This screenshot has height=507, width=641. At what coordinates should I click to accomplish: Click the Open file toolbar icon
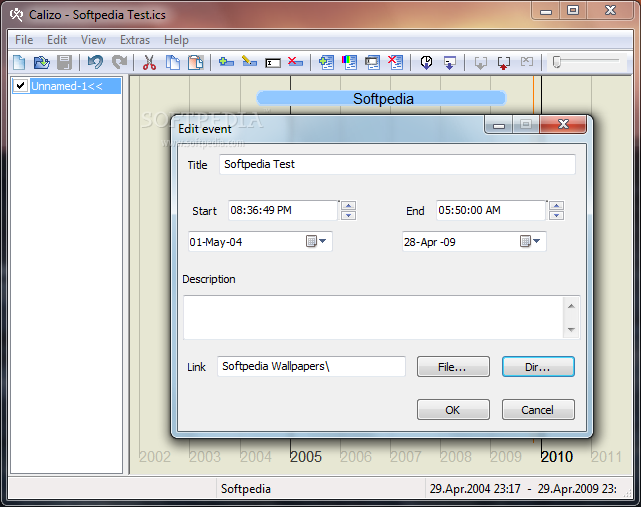point(41,63)
